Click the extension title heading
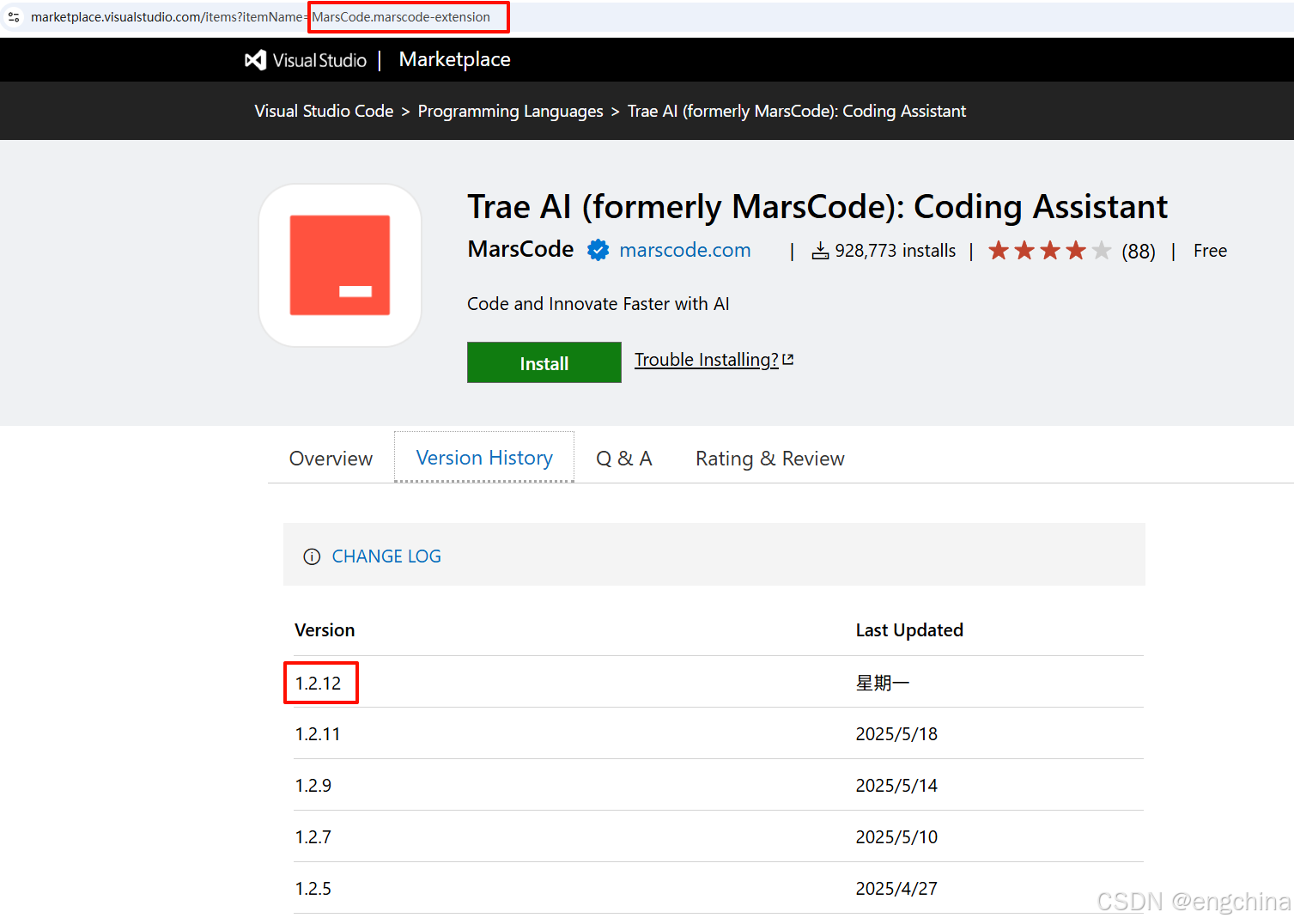The image size is (1294, 924). (817, 207)
